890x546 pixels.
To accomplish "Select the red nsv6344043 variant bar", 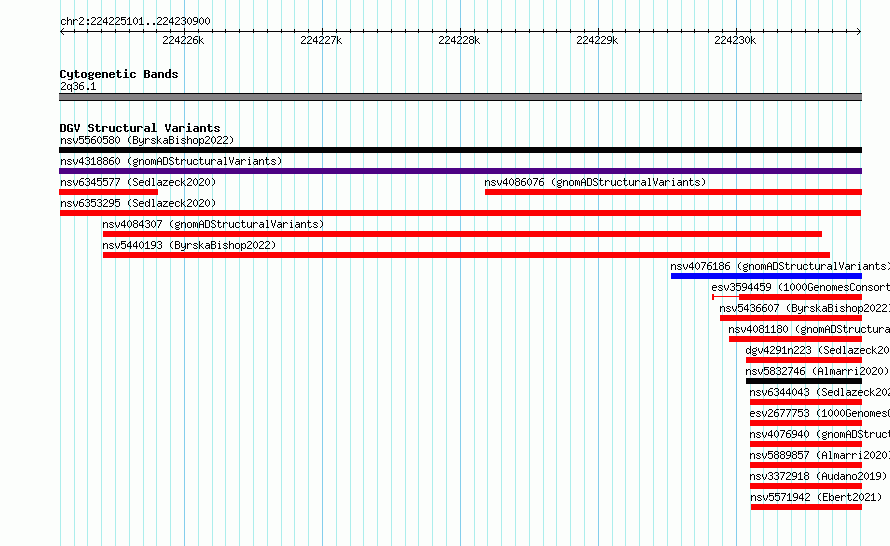I will (806, 402).
